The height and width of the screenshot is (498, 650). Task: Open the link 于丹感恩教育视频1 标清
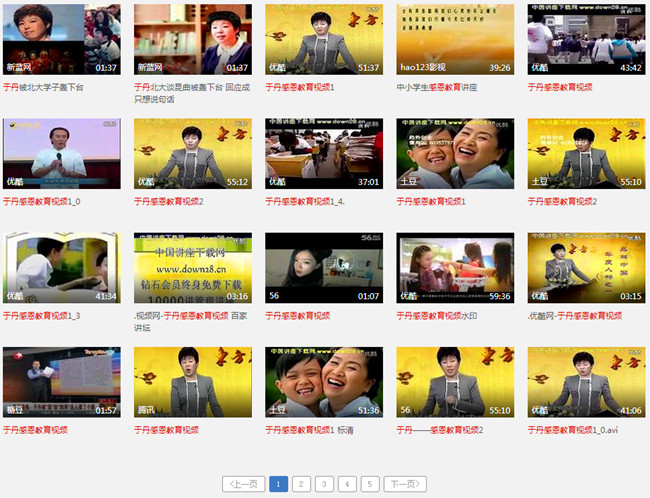[310, 429]
